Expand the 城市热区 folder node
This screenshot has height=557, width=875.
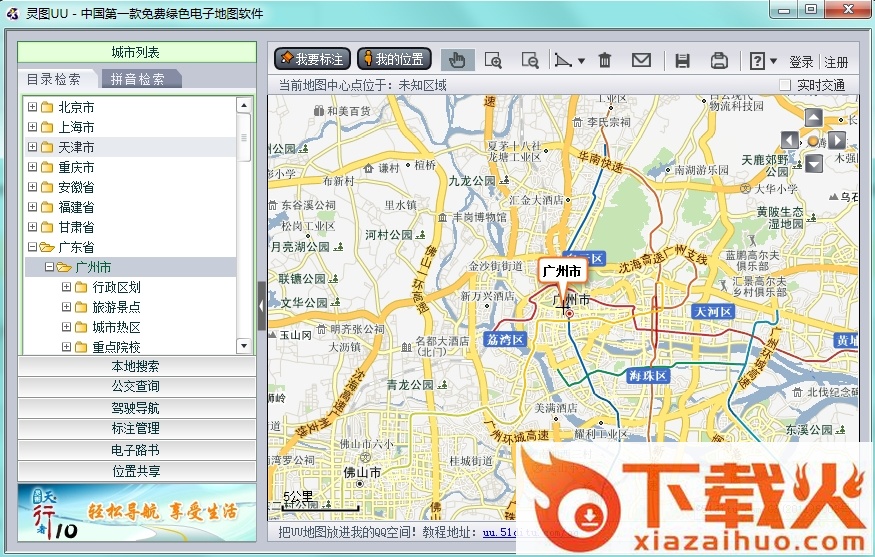point(66,327)
